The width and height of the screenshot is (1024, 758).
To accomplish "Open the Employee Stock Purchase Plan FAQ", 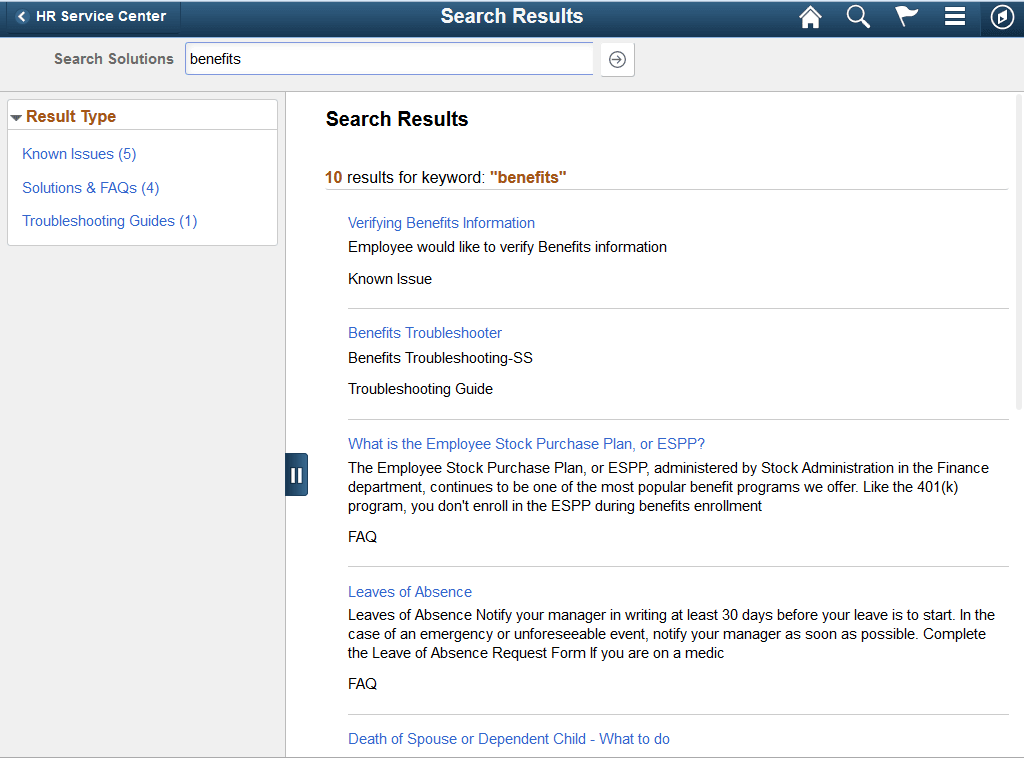I will 526,443.
